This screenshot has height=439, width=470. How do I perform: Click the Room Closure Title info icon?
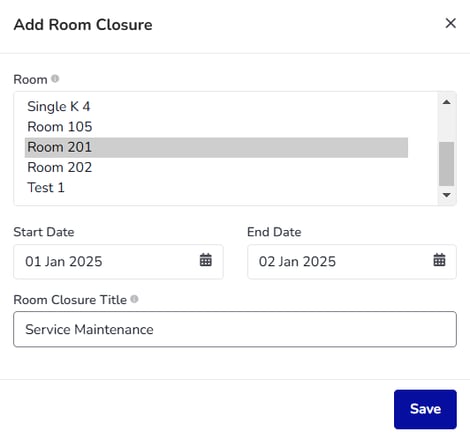134,299
